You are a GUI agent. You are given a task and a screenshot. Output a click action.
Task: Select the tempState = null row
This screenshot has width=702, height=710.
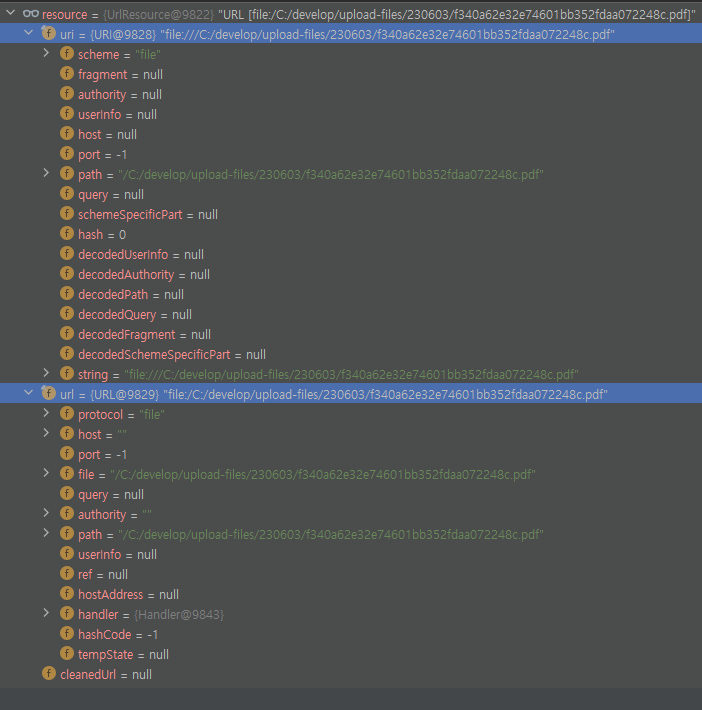click(x=351, y=654)
